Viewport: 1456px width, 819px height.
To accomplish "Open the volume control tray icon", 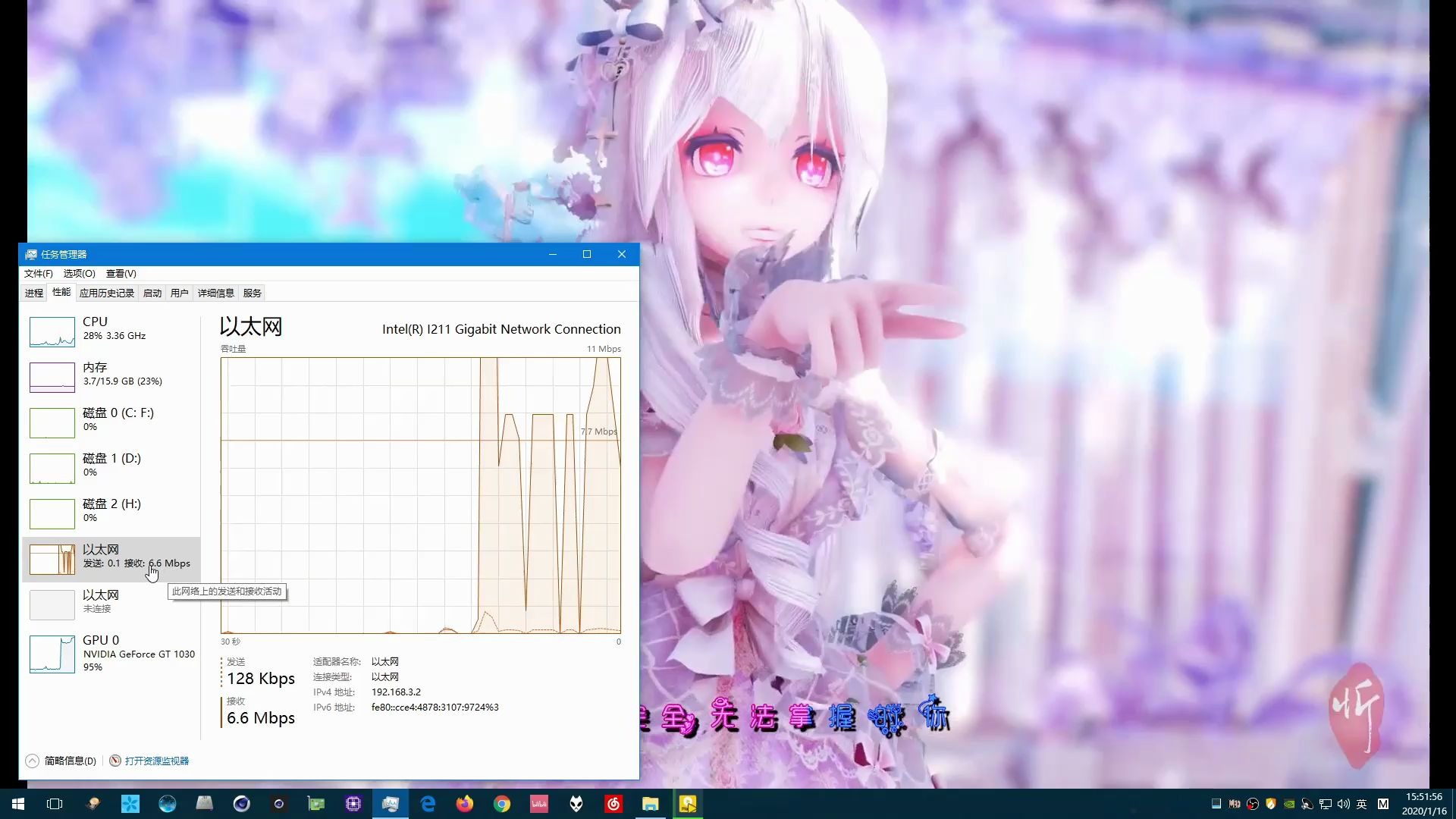I will 1344,804.
